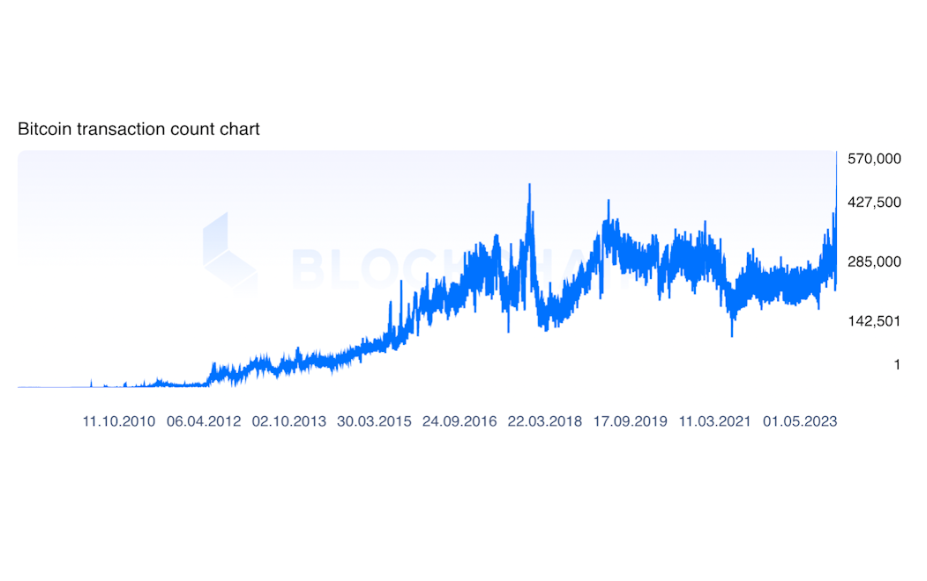Viewport: 927px width, 581px height.
Task: Select the 06.04.2012 date label
Action: [x=204, y=421]
